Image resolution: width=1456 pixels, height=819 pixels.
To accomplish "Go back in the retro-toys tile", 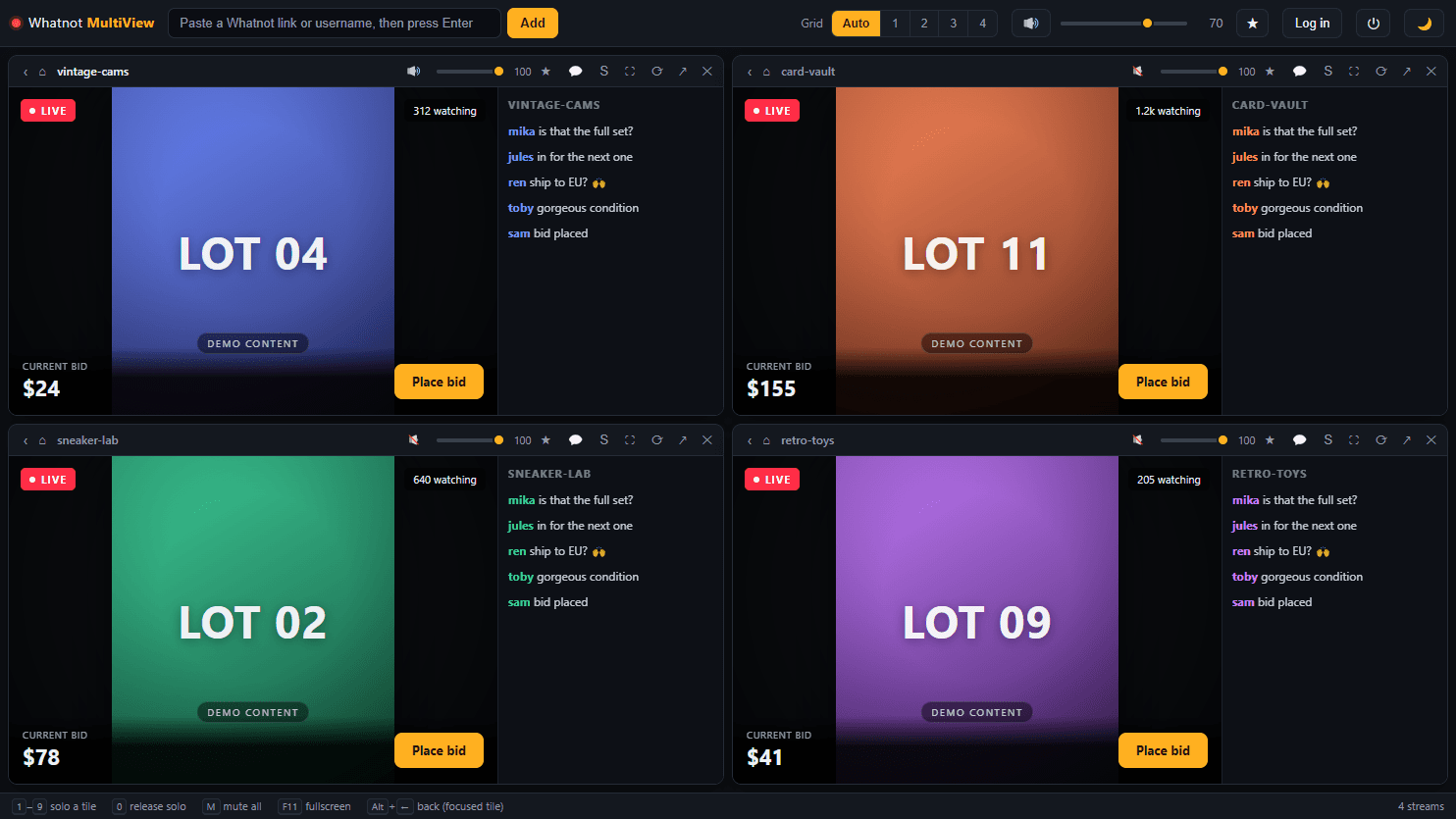I will pyautogui.click(x=750, y=440).
